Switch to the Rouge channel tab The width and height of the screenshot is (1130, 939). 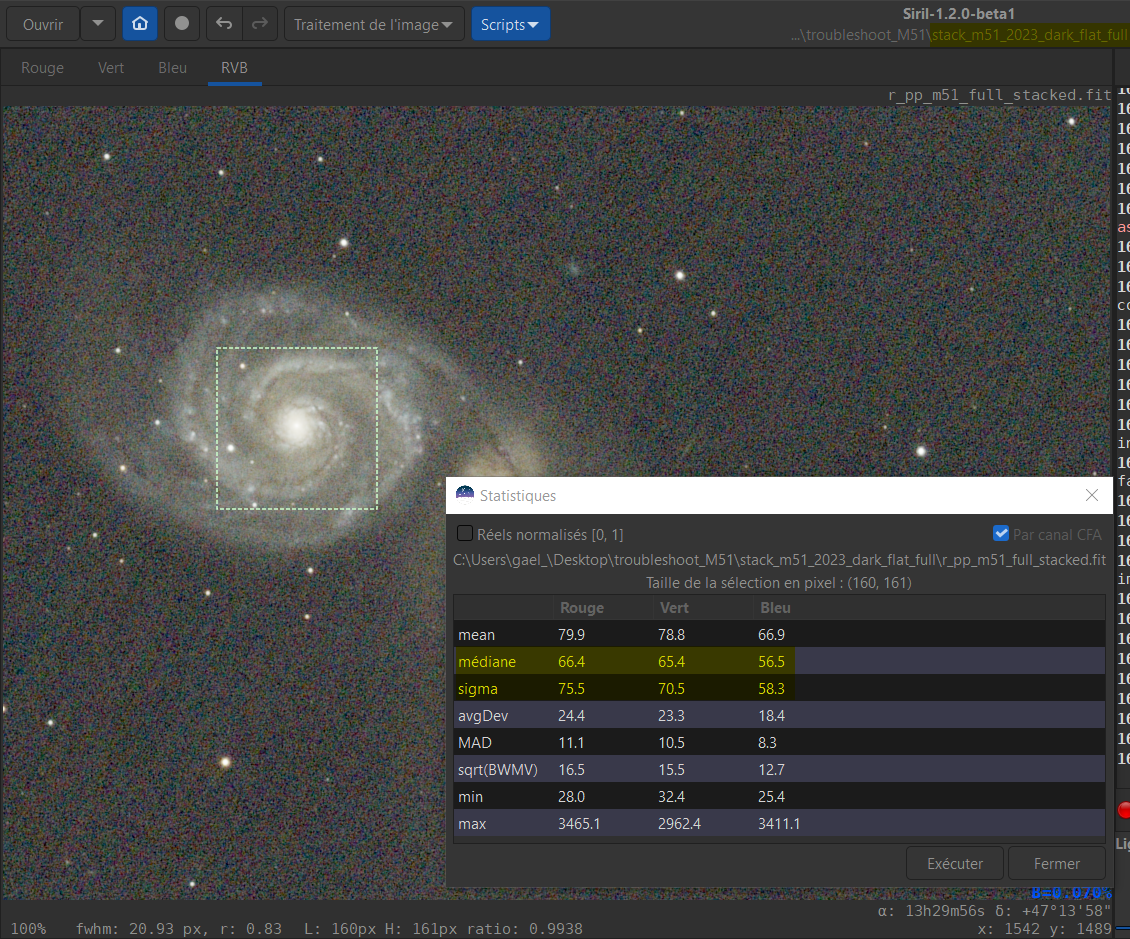tap(42, 68)
